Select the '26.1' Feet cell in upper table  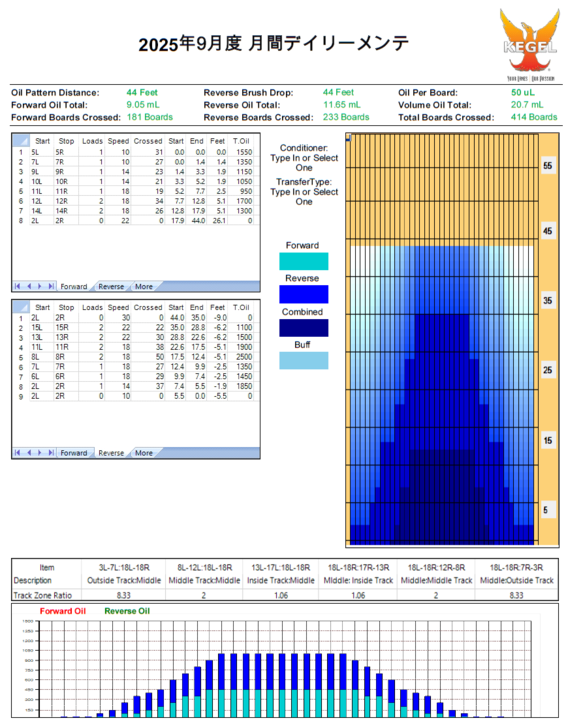pos(217,221)
